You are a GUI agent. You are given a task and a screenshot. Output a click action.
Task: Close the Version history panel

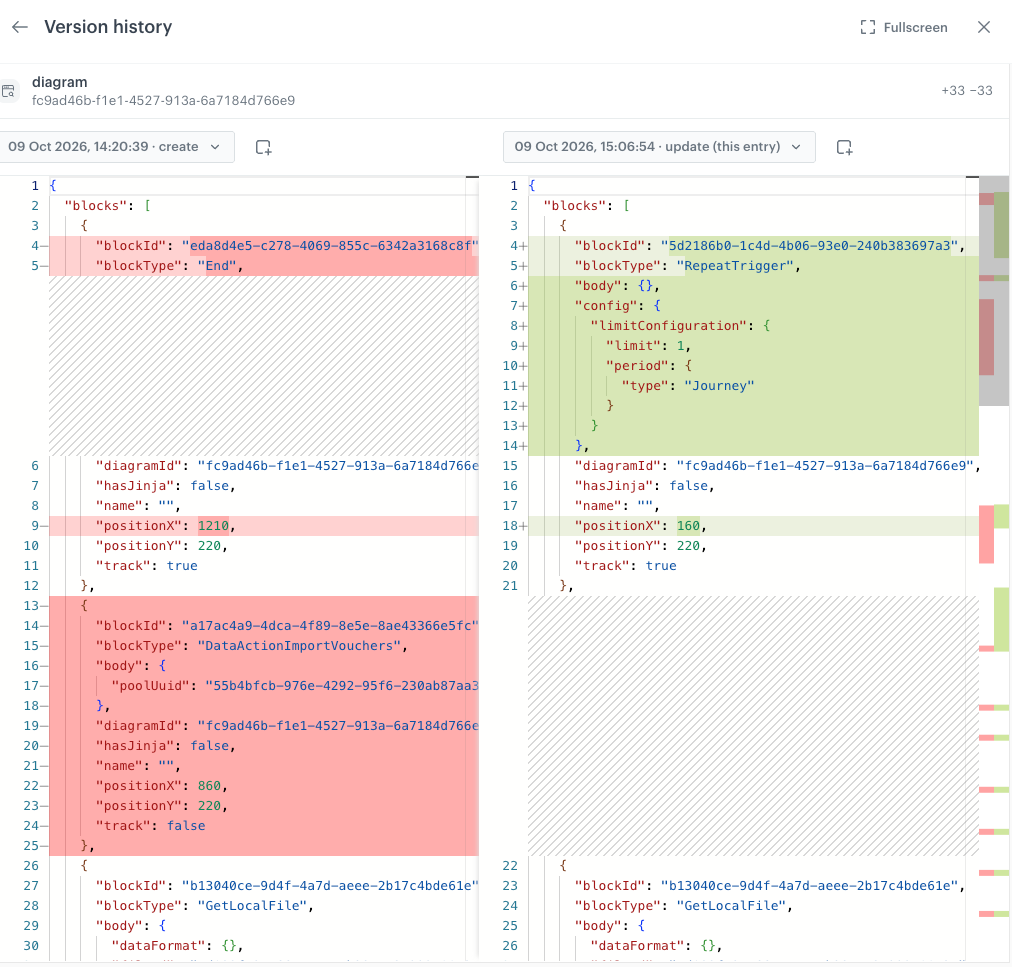pos(984,27)
